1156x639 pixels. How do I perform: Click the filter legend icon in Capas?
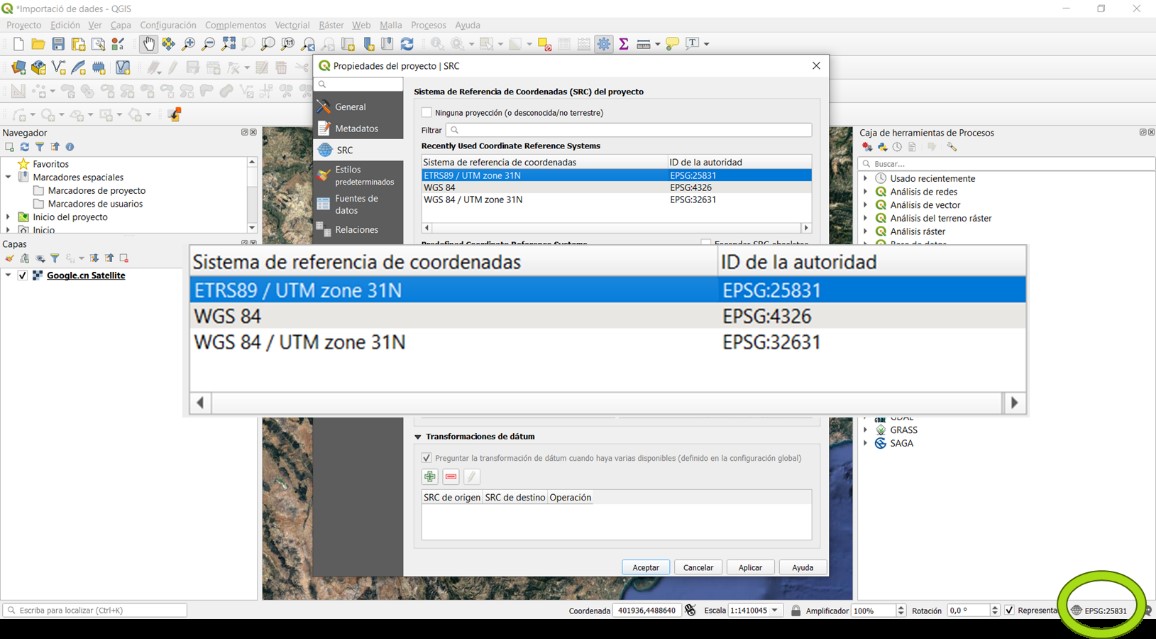tap(55, 259)
